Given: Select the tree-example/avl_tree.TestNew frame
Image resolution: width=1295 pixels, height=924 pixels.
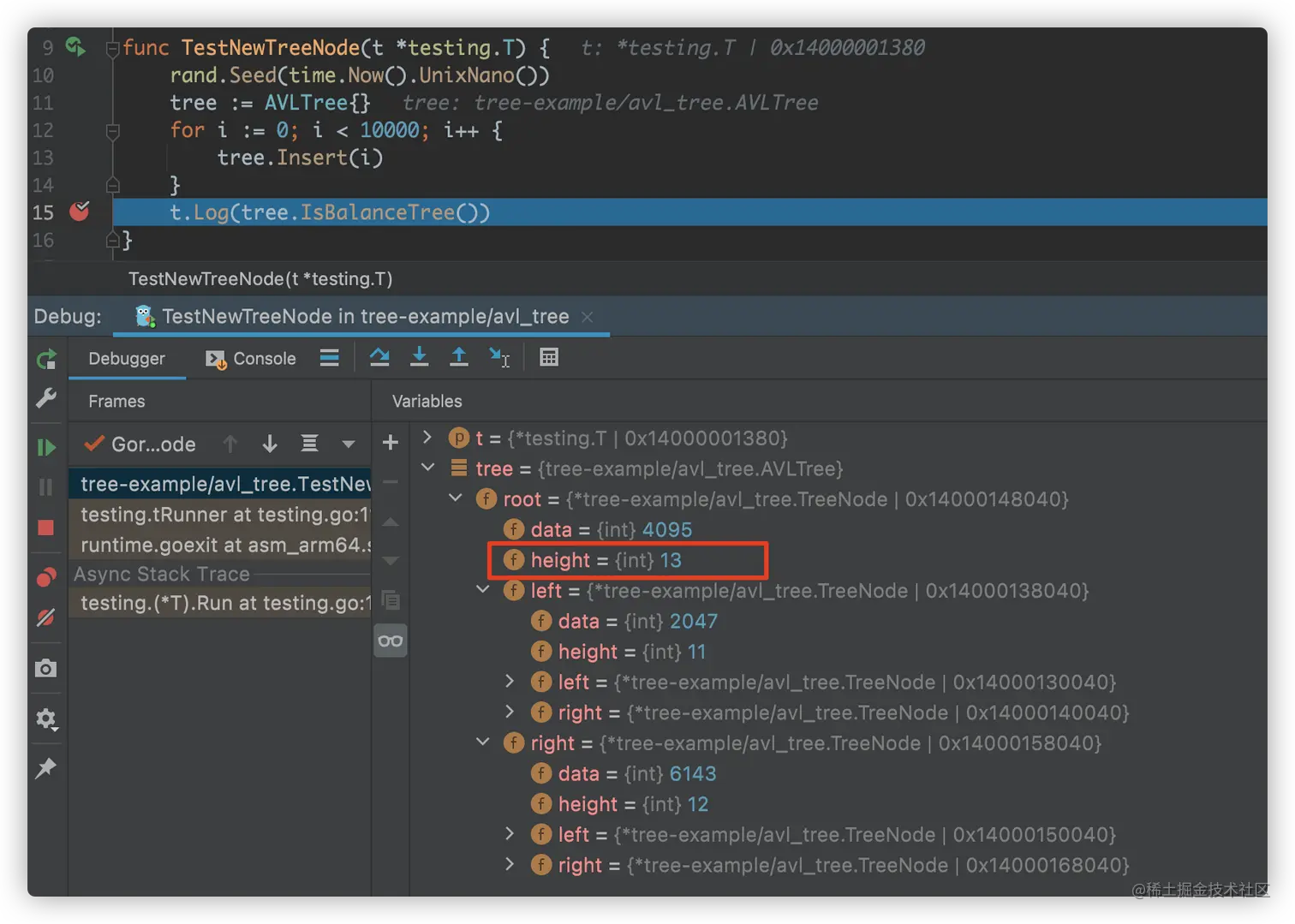Looking at the screenshot, I should click(x=220, y=484).
